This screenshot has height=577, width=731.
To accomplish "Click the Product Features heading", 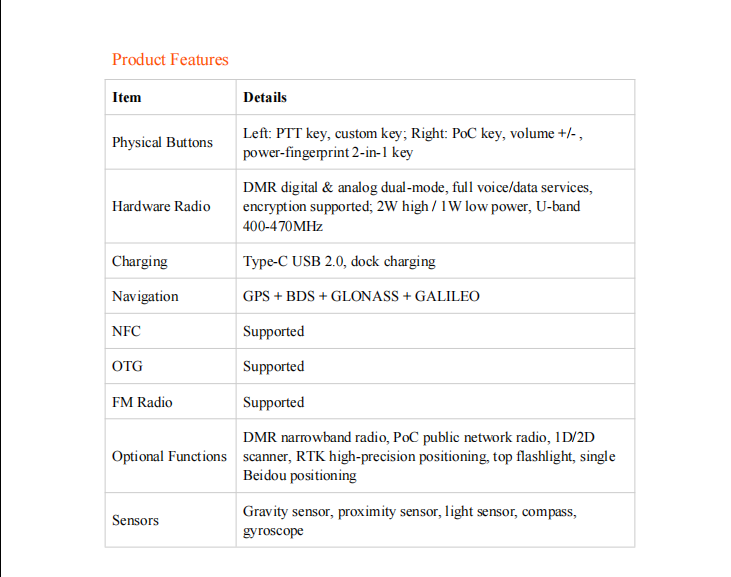I will pos(170,60).
